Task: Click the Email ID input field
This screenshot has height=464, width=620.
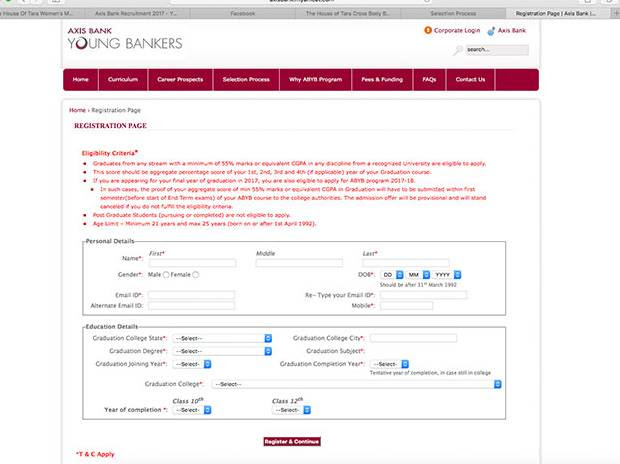Action: pyautogui.click(x=191, y=295)
